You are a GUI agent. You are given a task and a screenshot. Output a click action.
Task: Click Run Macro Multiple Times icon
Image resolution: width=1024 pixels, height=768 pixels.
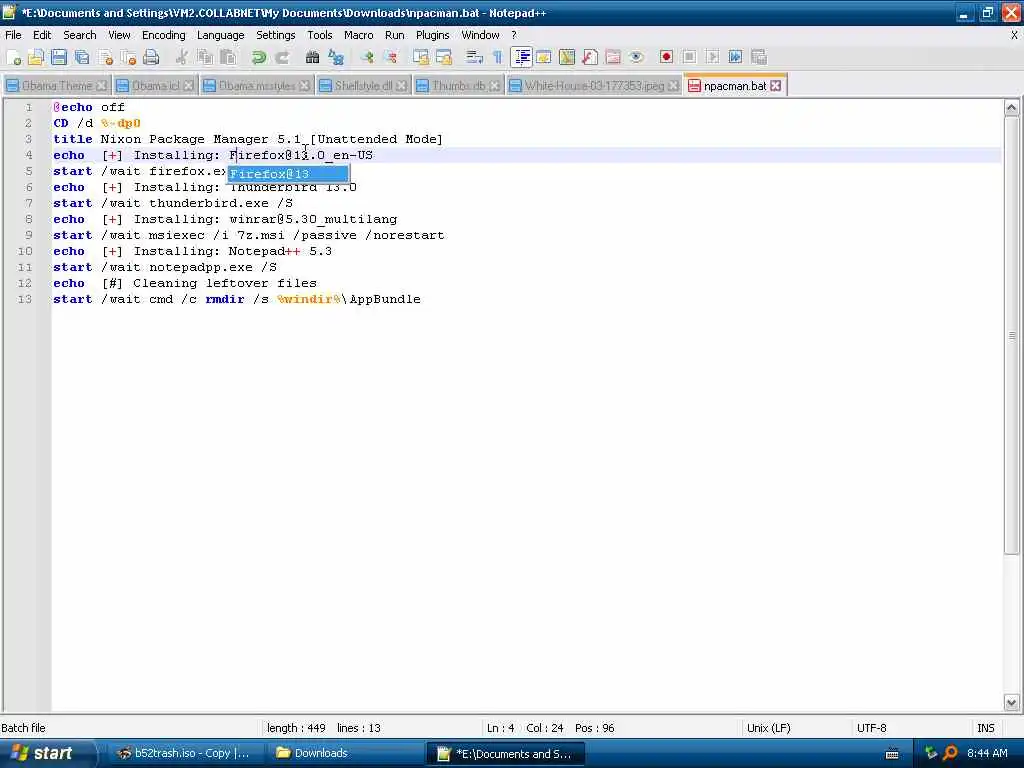tap(735, 57)
